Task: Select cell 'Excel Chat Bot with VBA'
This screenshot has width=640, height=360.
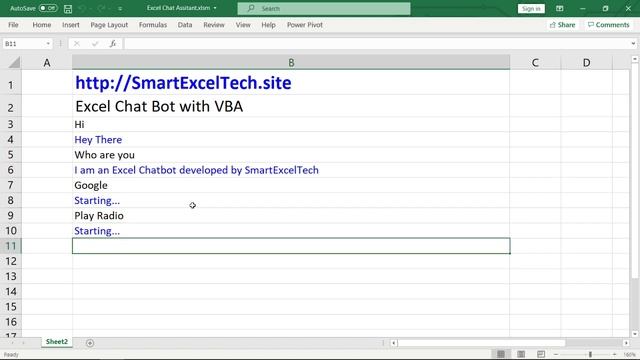Action: [291, 106]
